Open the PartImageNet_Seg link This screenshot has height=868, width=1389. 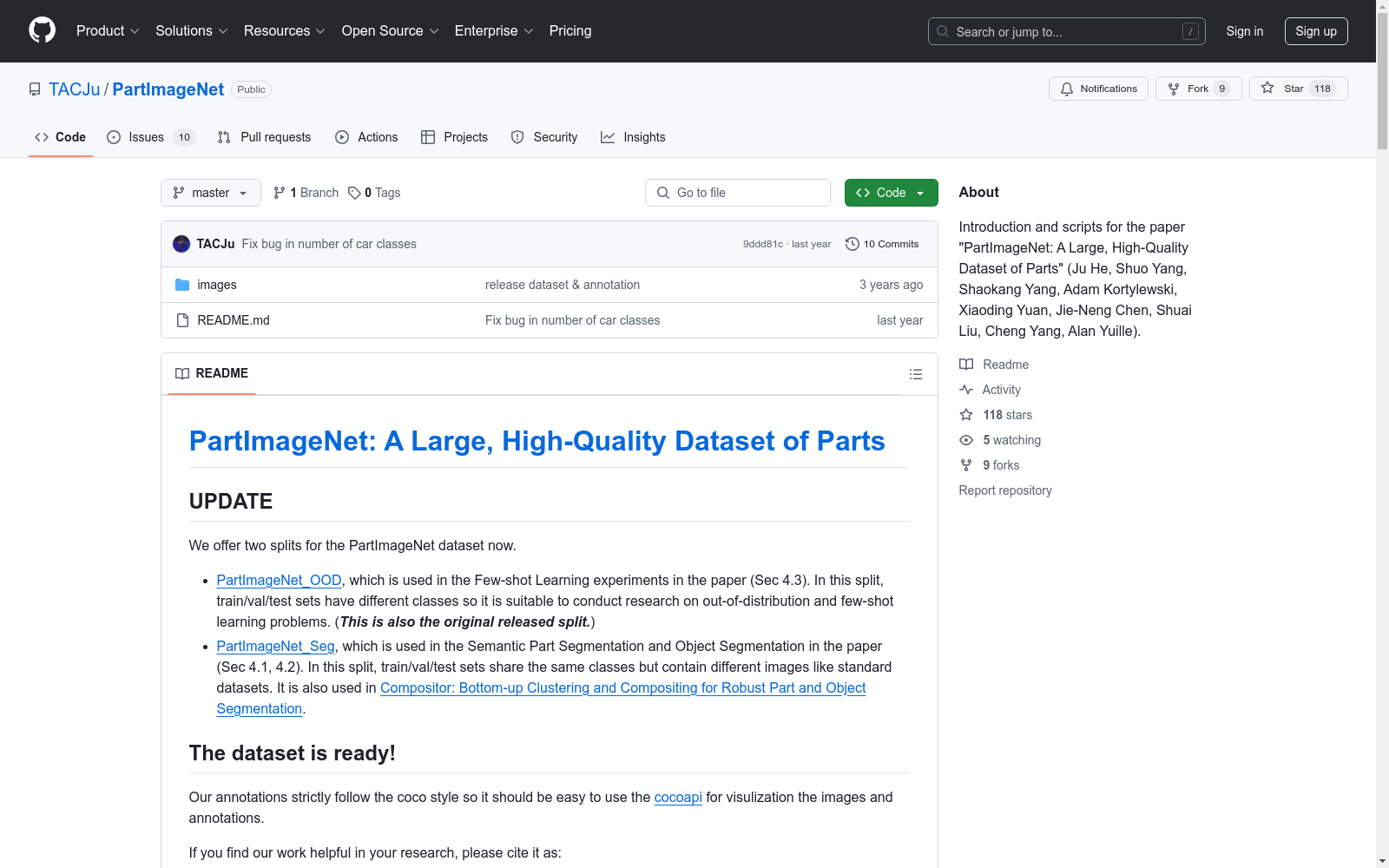[x=275, y=646]
